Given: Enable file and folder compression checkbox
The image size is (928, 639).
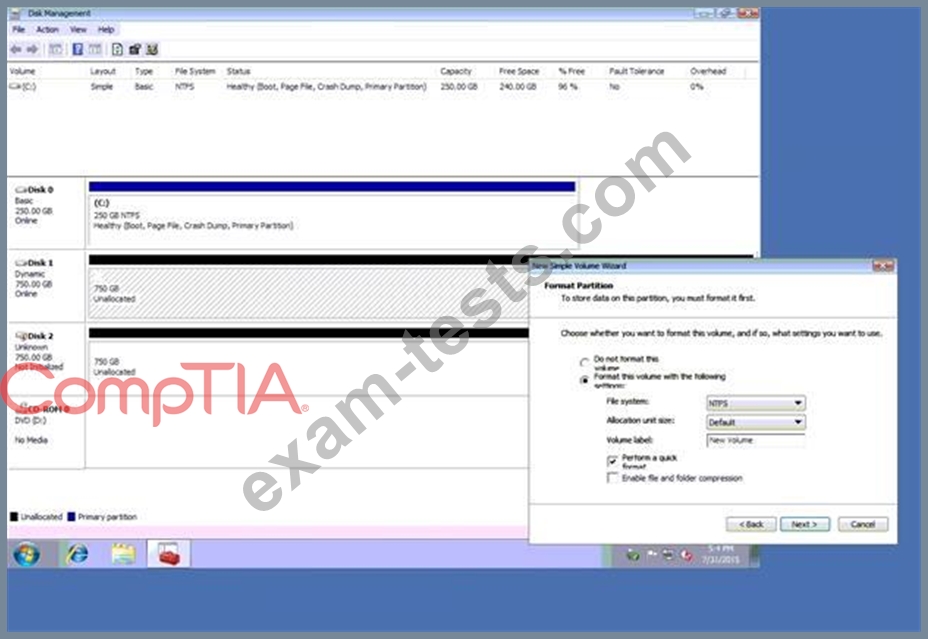Looking at the screenshot, I should click(613, 478).
